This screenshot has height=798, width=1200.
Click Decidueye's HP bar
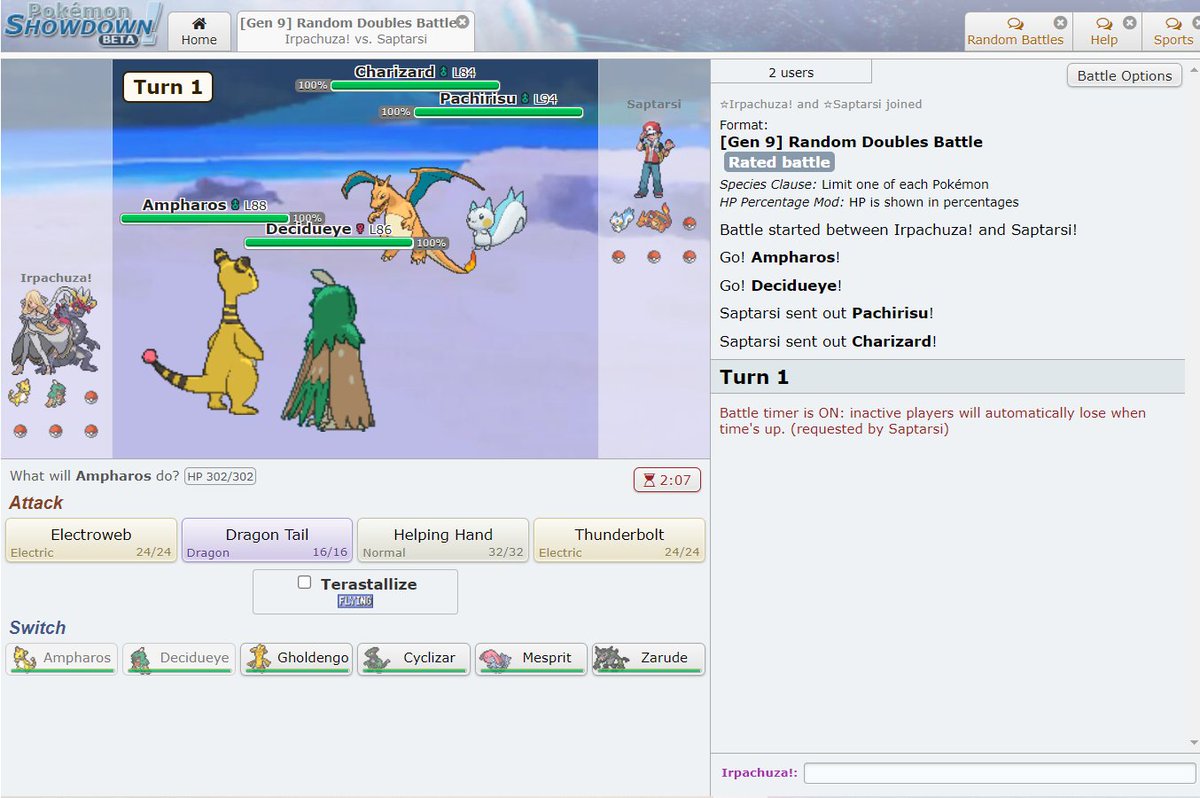coord(329,242)
